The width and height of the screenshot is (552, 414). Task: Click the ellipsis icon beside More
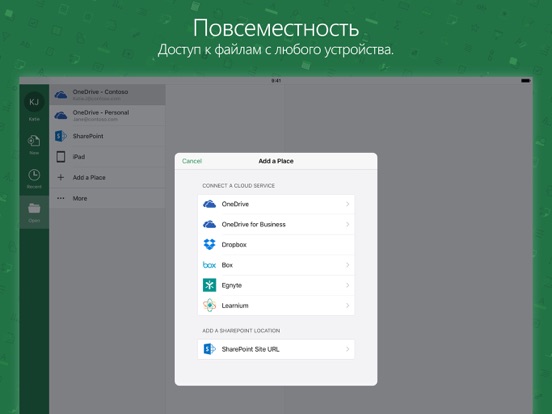click(x=61, y=198)
